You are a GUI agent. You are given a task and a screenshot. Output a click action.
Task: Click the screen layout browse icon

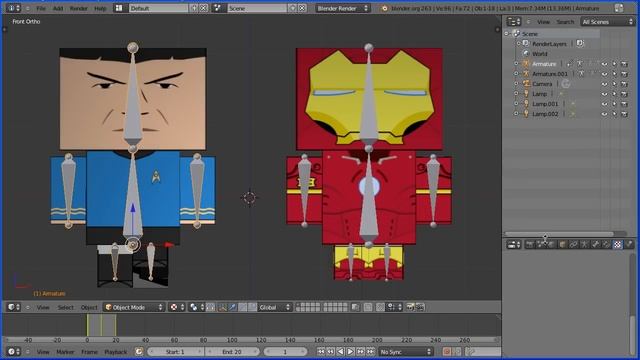tap(119, 8)
